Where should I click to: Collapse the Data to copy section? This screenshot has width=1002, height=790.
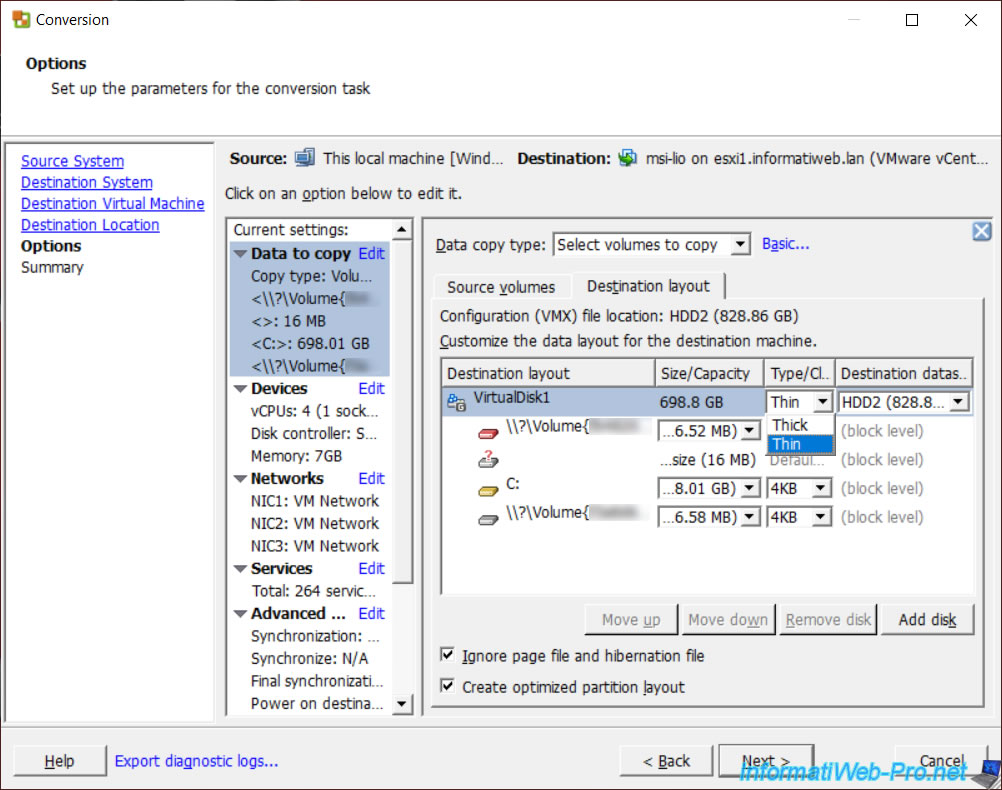(240, 254)
